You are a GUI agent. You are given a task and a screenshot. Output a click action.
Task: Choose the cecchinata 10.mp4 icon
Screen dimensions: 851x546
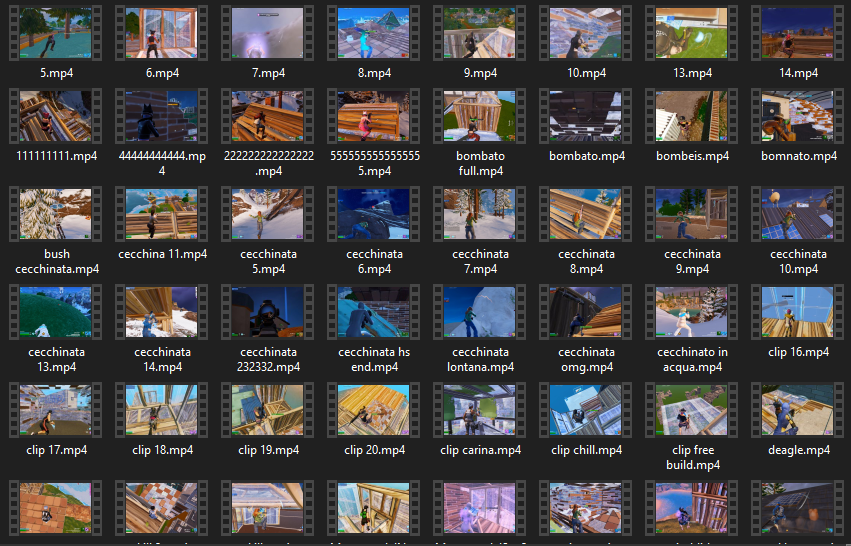click(798, 214)
